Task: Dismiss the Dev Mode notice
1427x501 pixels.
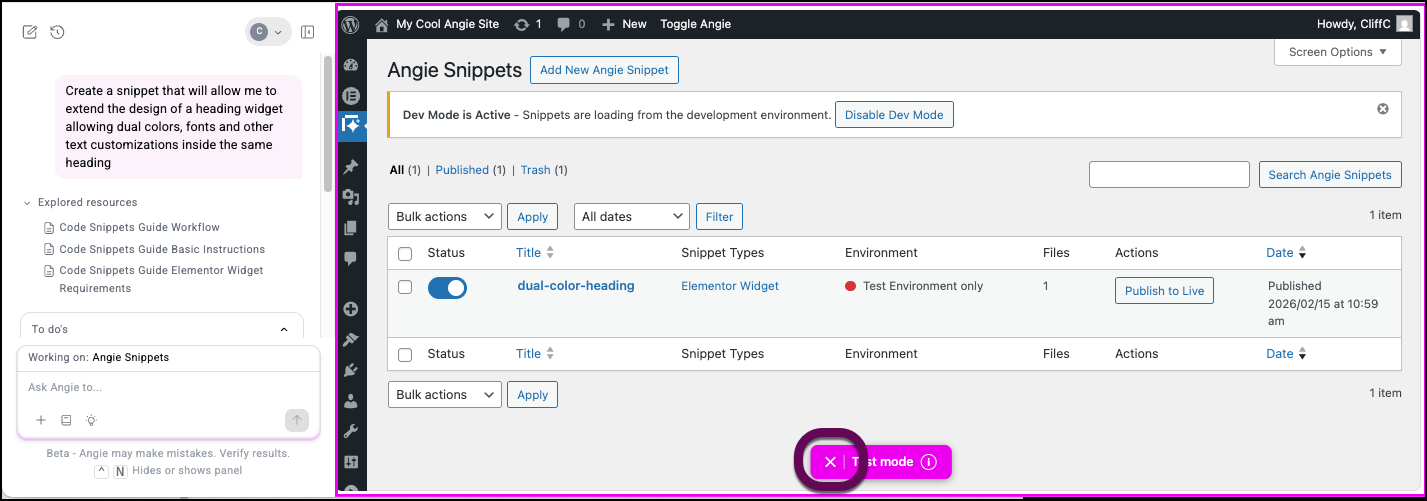Action: (1383, 108)
